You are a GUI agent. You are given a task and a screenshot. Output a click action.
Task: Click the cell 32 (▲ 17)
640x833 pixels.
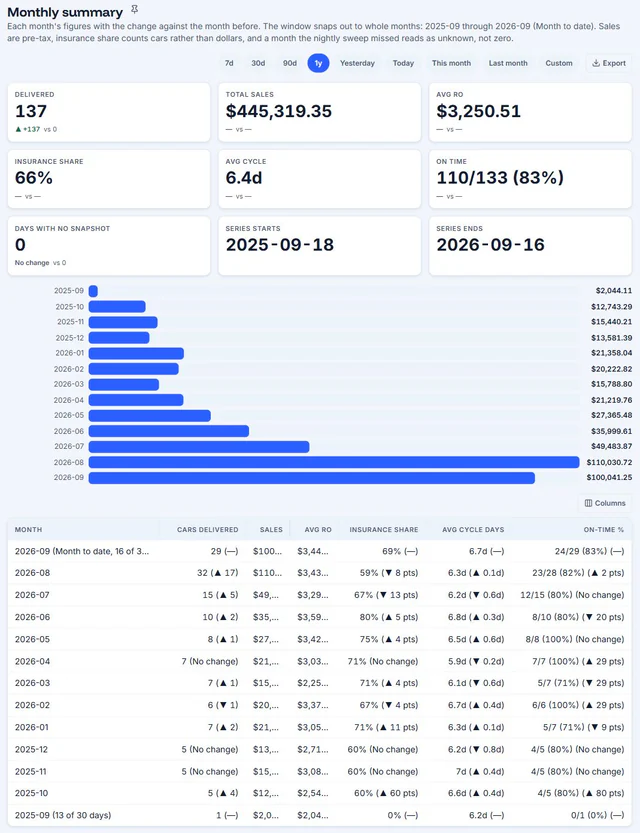217,573
